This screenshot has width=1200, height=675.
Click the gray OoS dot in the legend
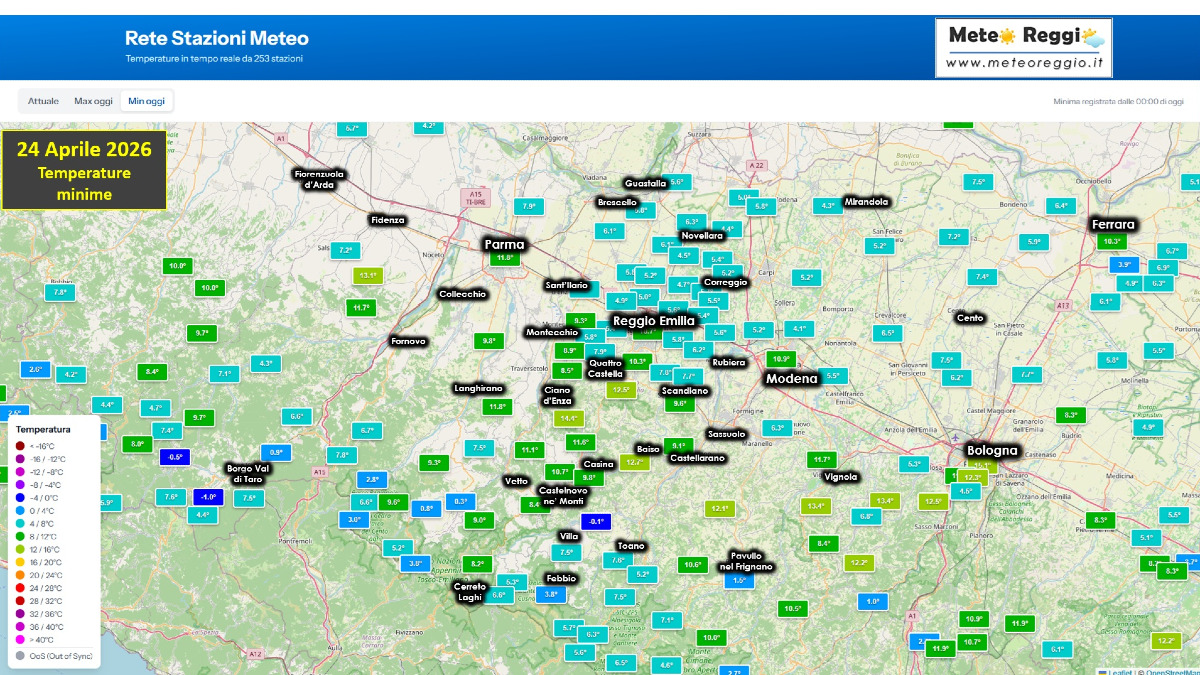pos(20,654)
